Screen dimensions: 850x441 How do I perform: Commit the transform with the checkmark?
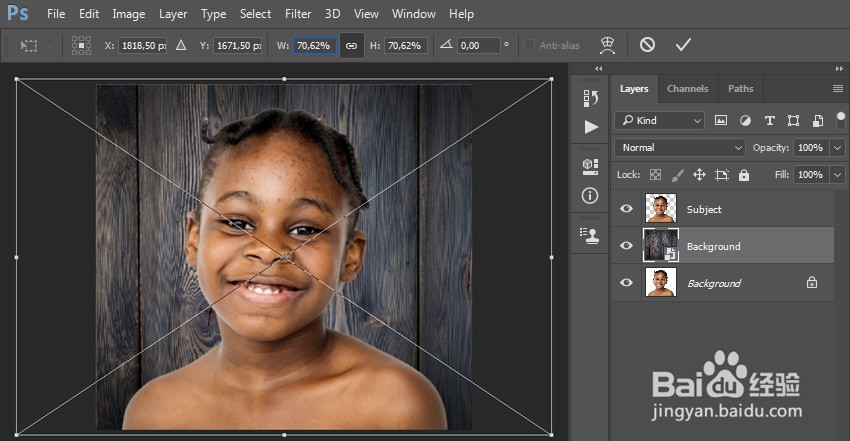[683, 45]
